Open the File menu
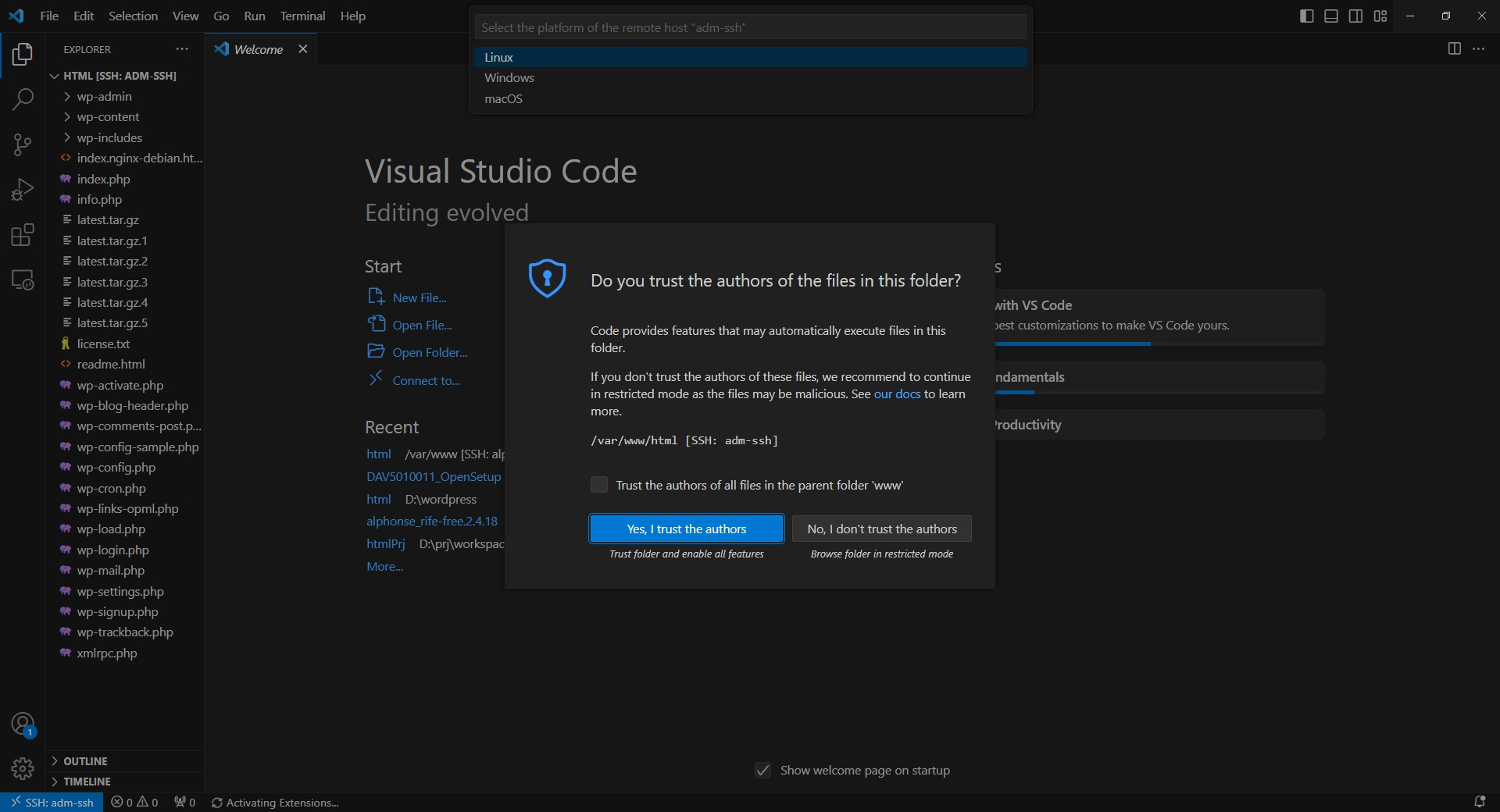Screen dimensions: 1500x812 point(49,16)
